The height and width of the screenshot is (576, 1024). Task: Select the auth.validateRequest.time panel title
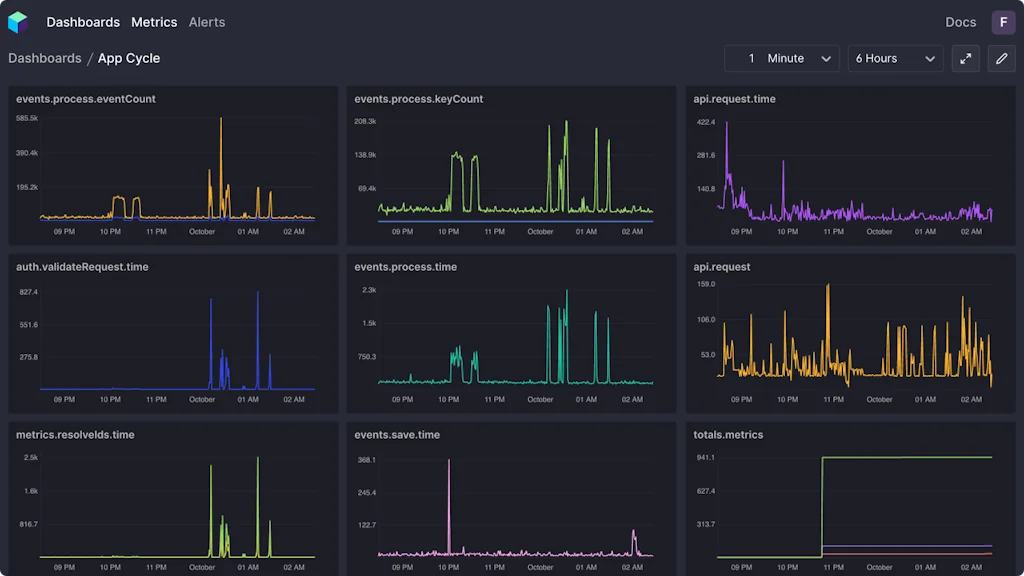83,266
